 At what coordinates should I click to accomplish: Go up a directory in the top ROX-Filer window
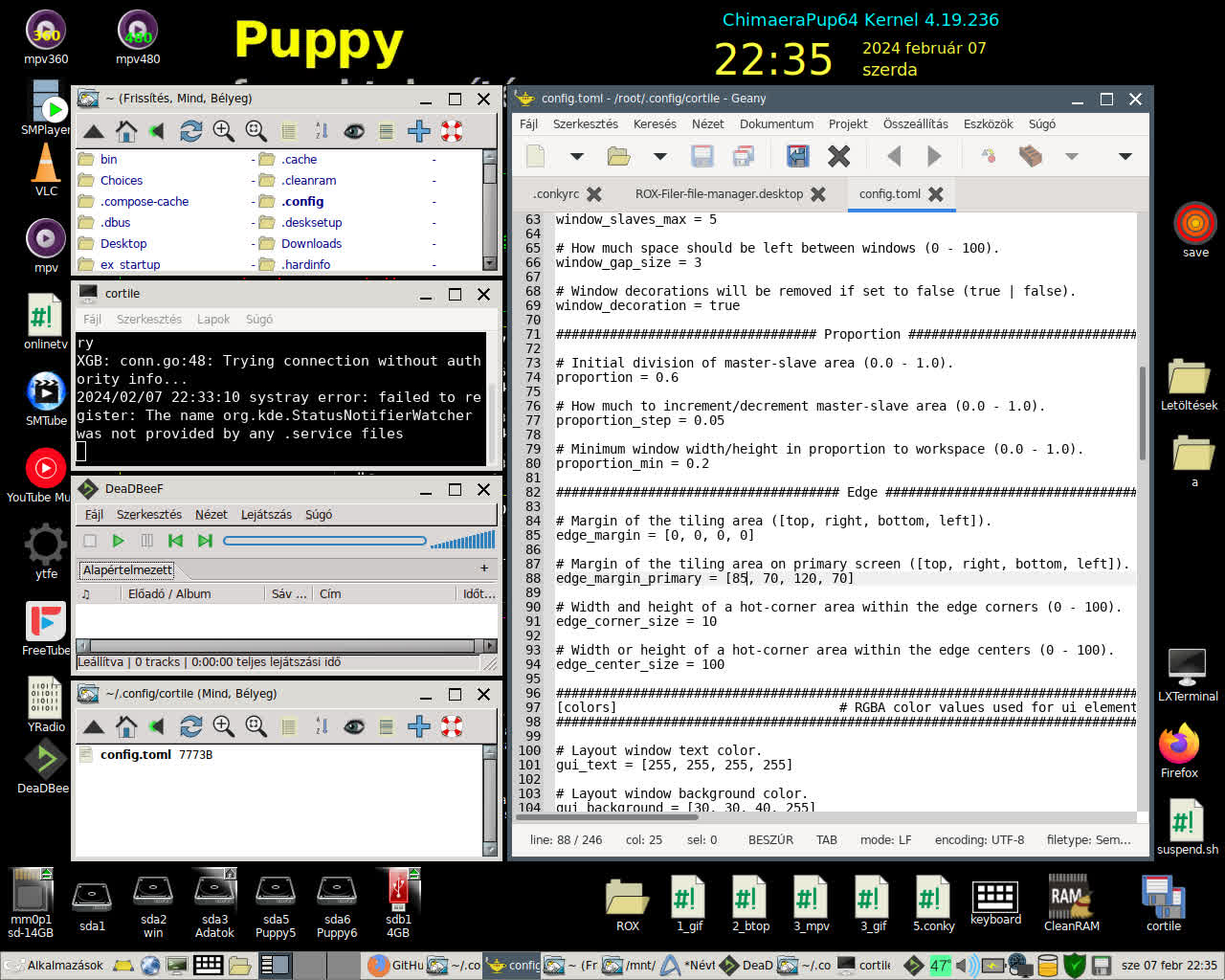94,131
